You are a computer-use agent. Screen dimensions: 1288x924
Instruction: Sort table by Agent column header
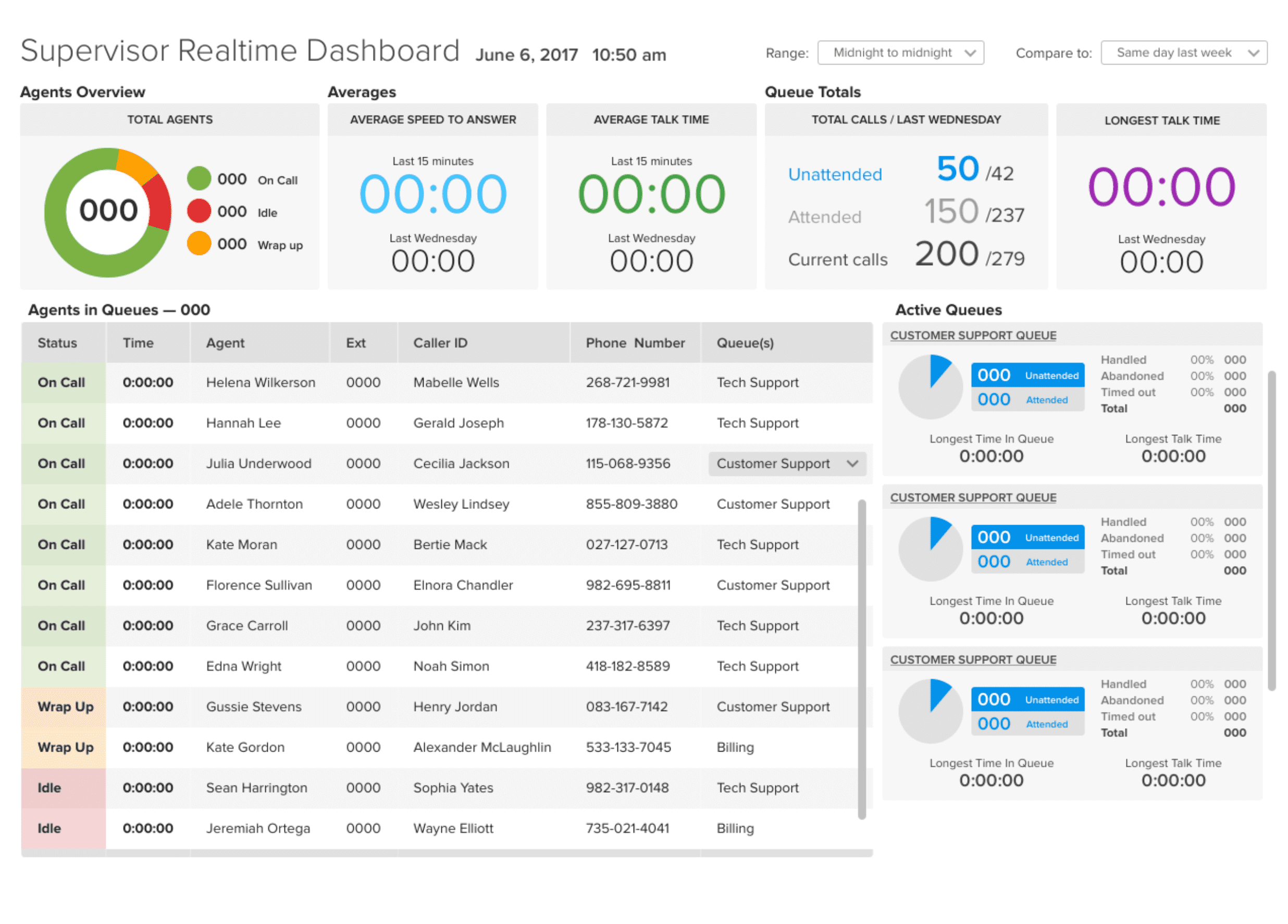pos(225,343)
